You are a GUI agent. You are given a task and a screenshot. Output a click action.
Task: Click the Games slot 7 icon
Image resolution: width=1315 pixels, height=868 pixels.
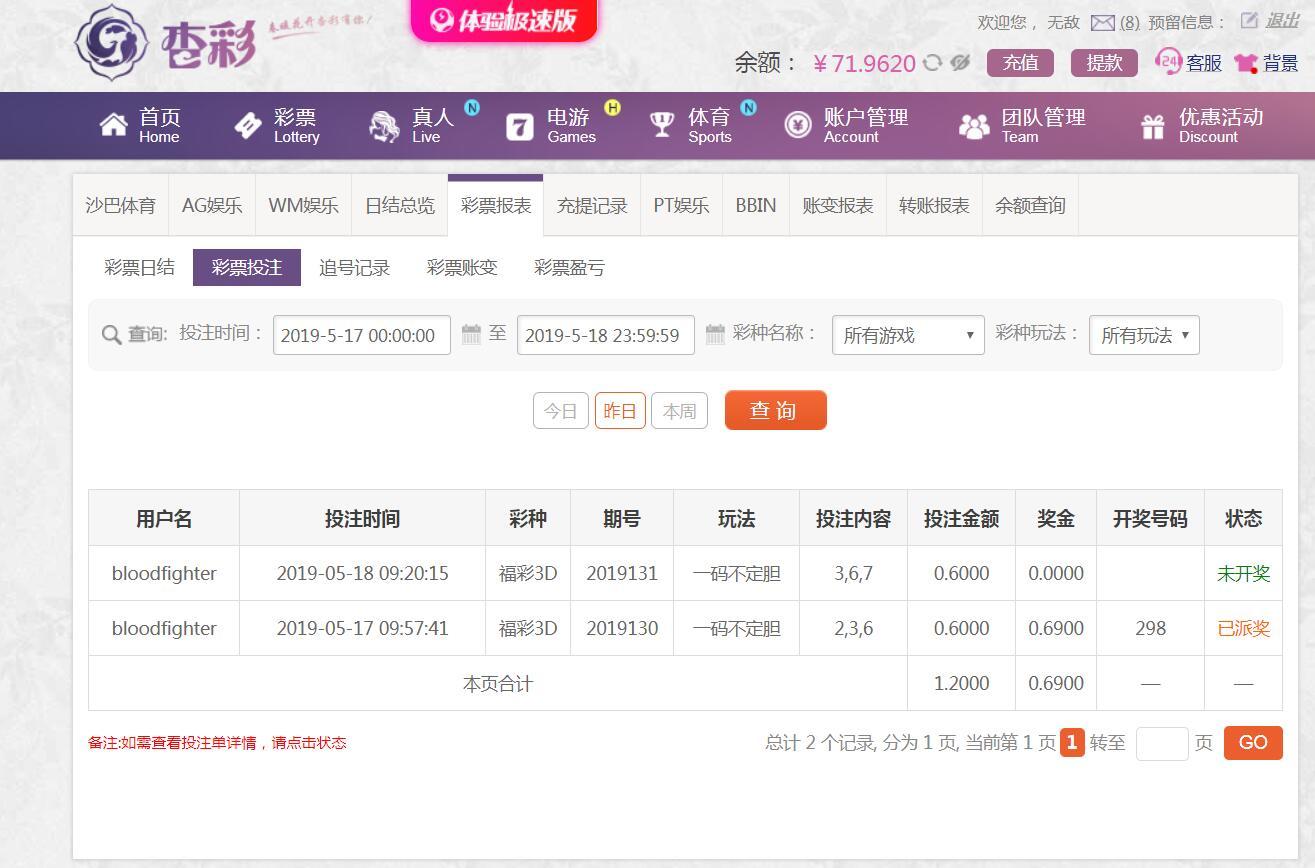point(520,126)
